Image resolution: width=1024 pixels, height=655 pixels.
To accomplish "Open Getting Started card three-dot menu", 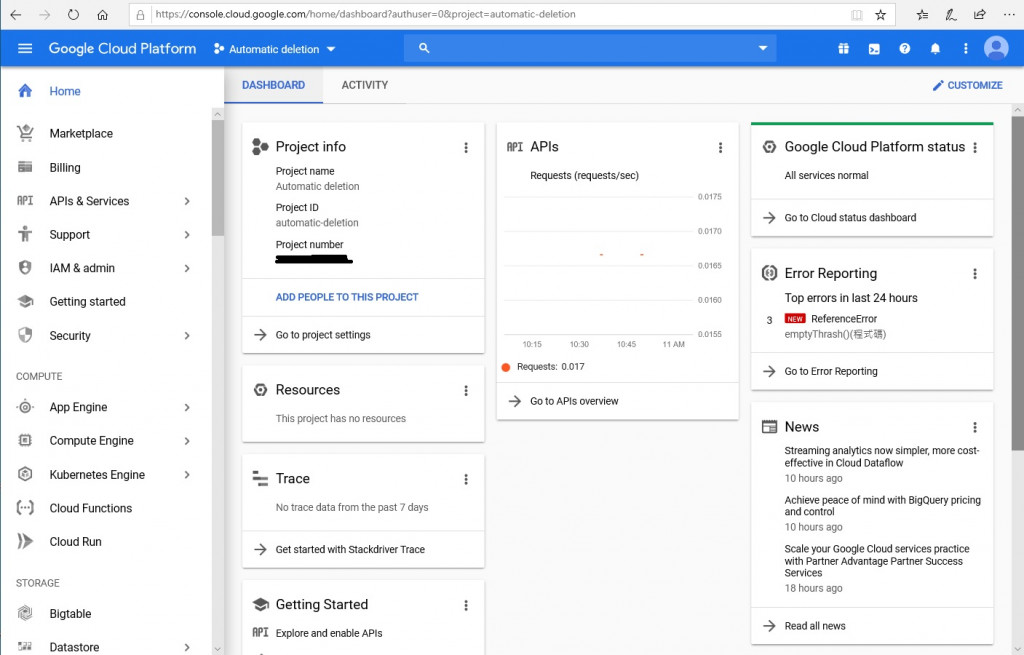I will click(466, 605).
